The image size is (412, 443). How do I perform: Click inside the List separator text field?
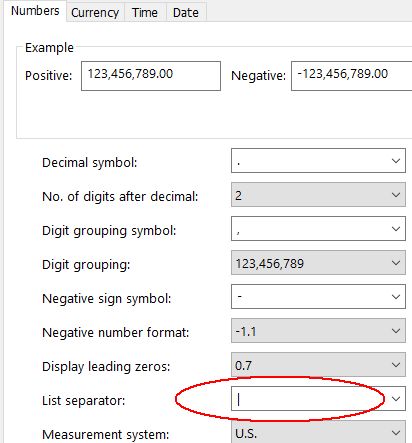click(x=309, y=399)
